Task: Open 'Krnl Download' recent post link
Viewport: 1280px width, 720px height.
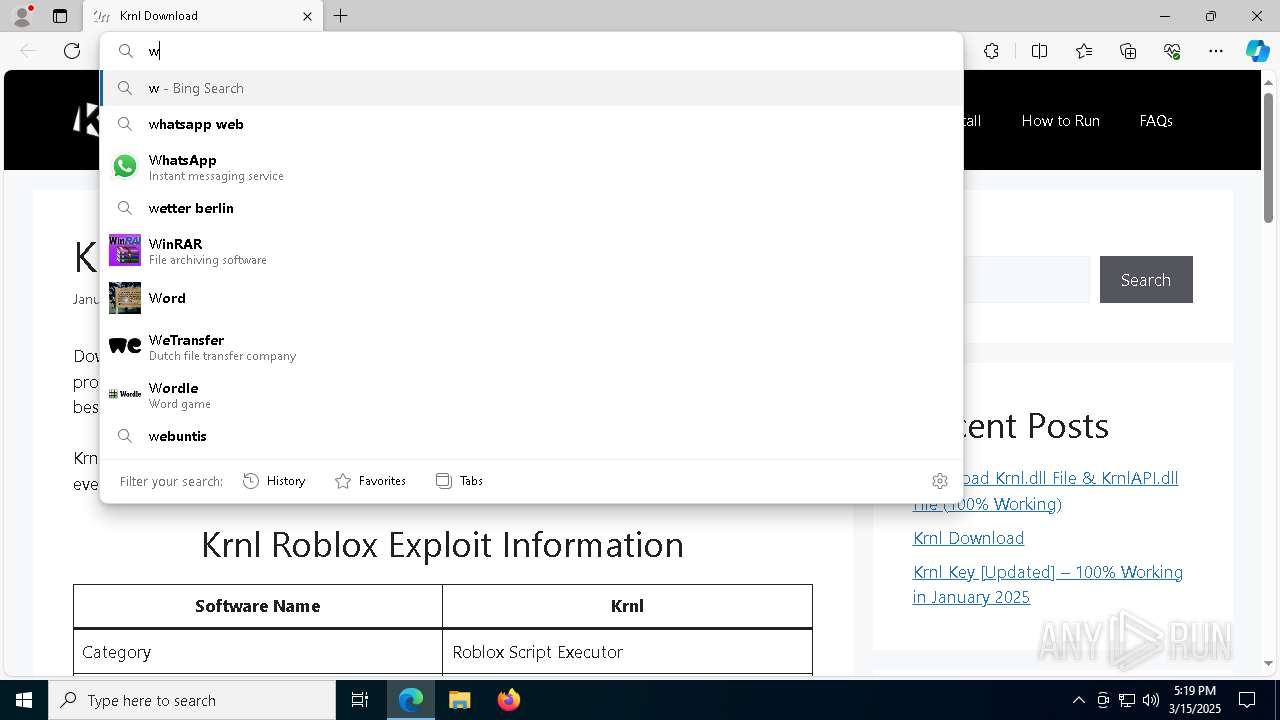Action: click(968, 538)
